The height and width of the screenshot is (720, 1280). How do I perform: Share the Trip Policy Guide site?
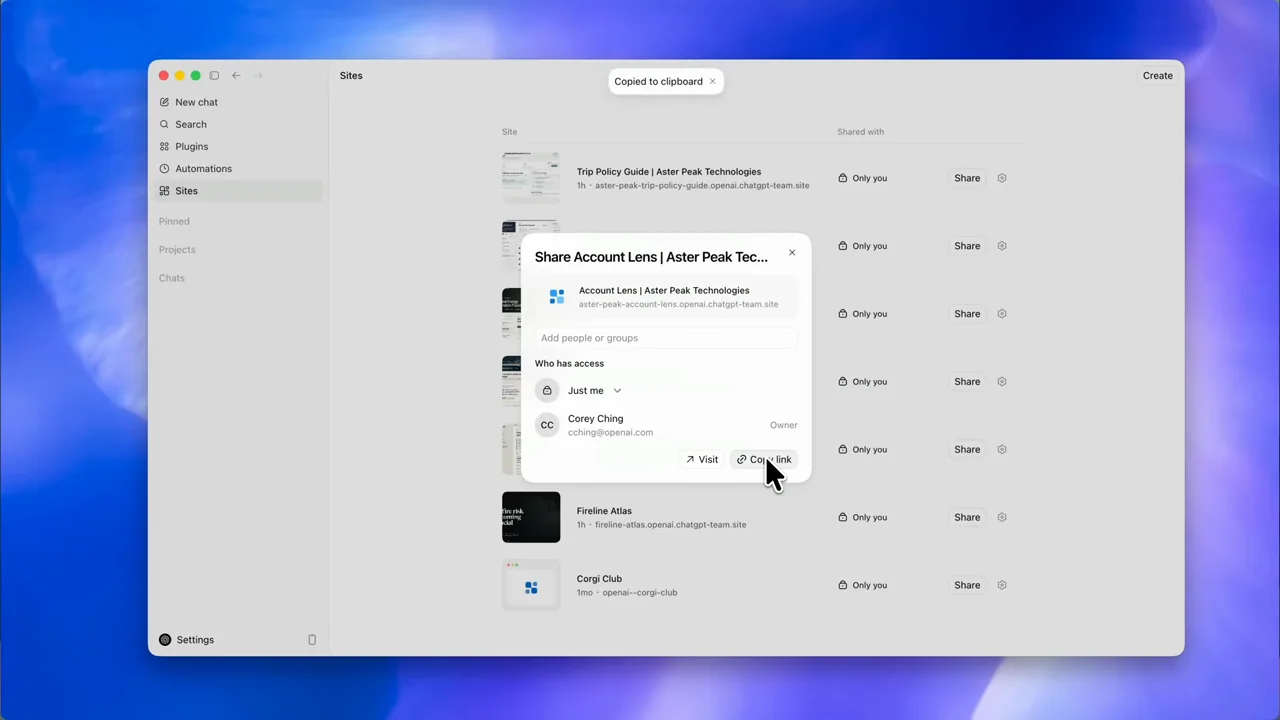point(967,178)
